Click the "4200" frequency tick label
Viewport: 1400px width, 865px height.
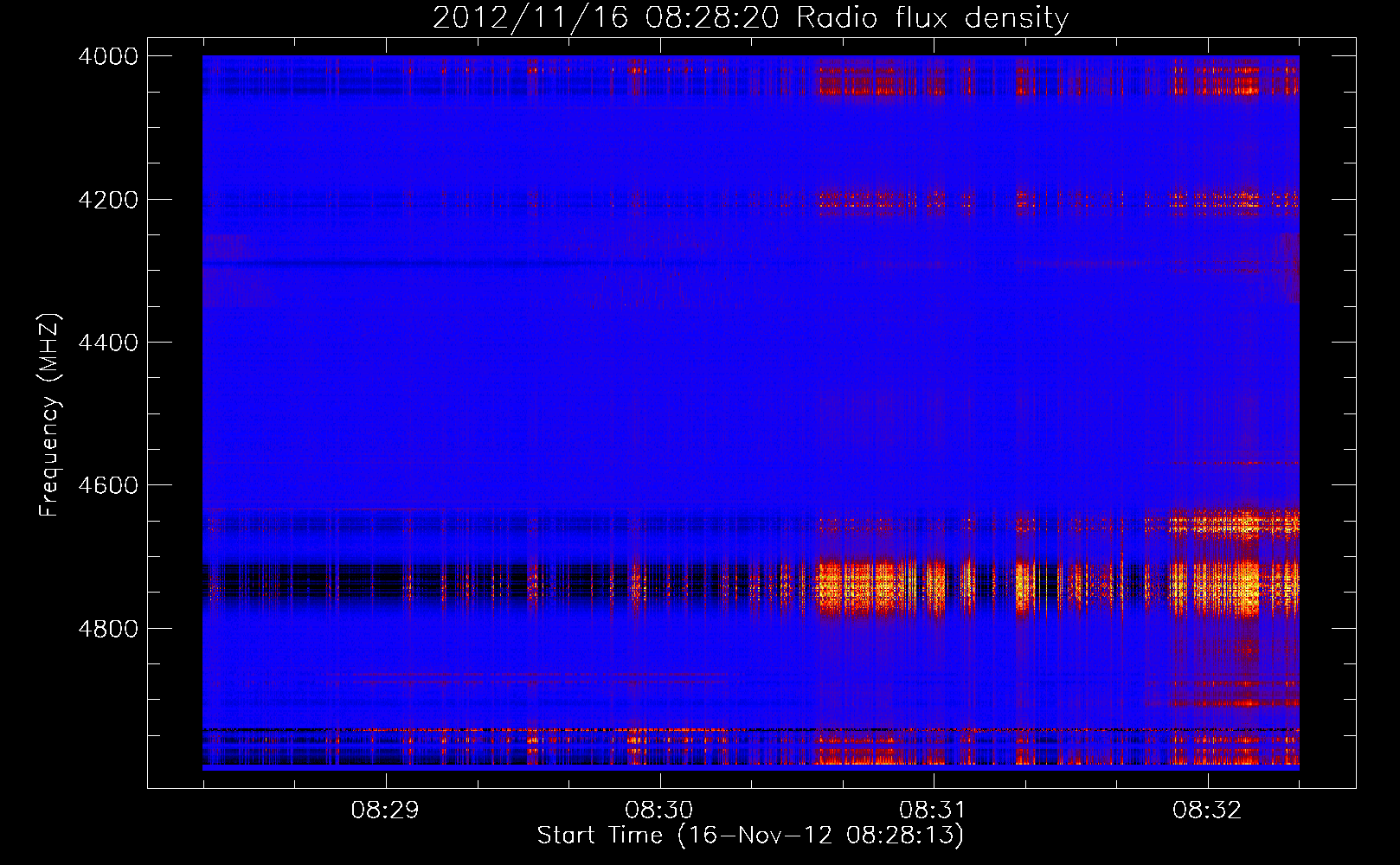point(108,200)
